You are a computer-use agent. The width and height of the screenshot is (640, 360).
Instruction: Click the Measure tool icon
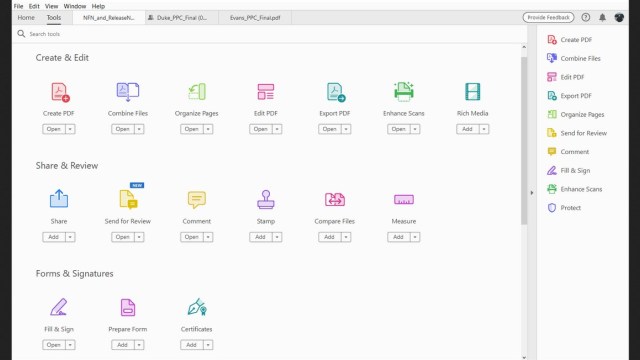point(404,200)
